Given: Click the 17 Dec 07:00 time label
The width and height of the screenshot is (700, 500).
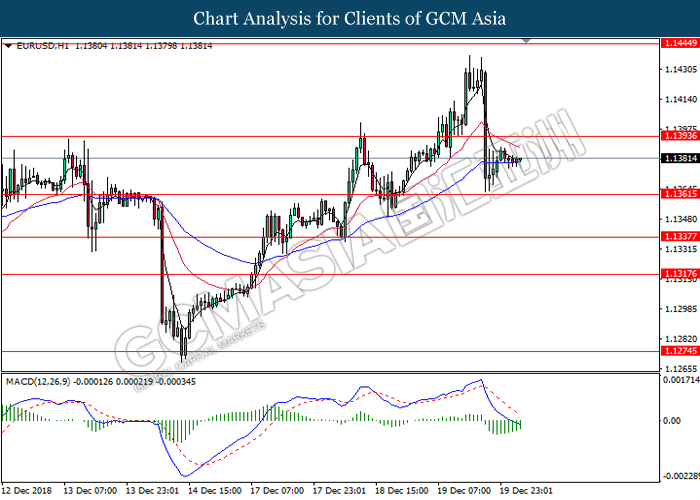Looking at the screenshot, I should (277, 491).
